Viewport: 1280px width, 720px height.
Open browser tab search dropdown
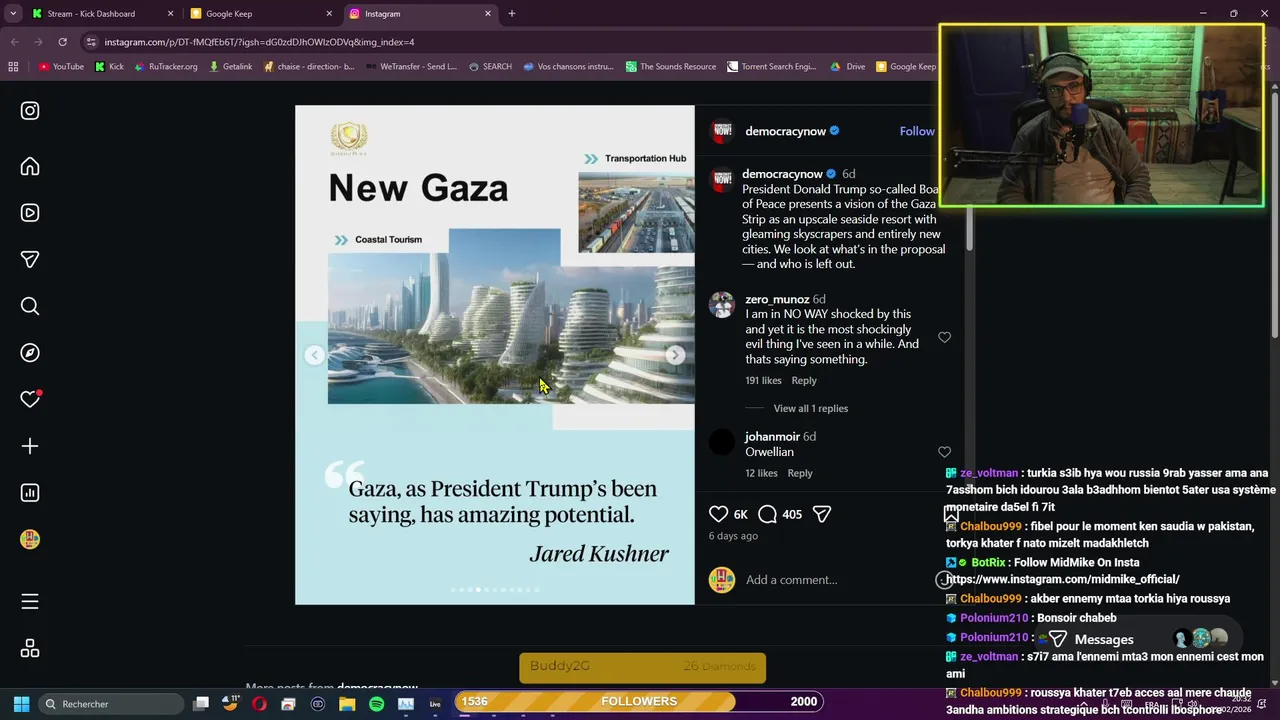[13, 13]
